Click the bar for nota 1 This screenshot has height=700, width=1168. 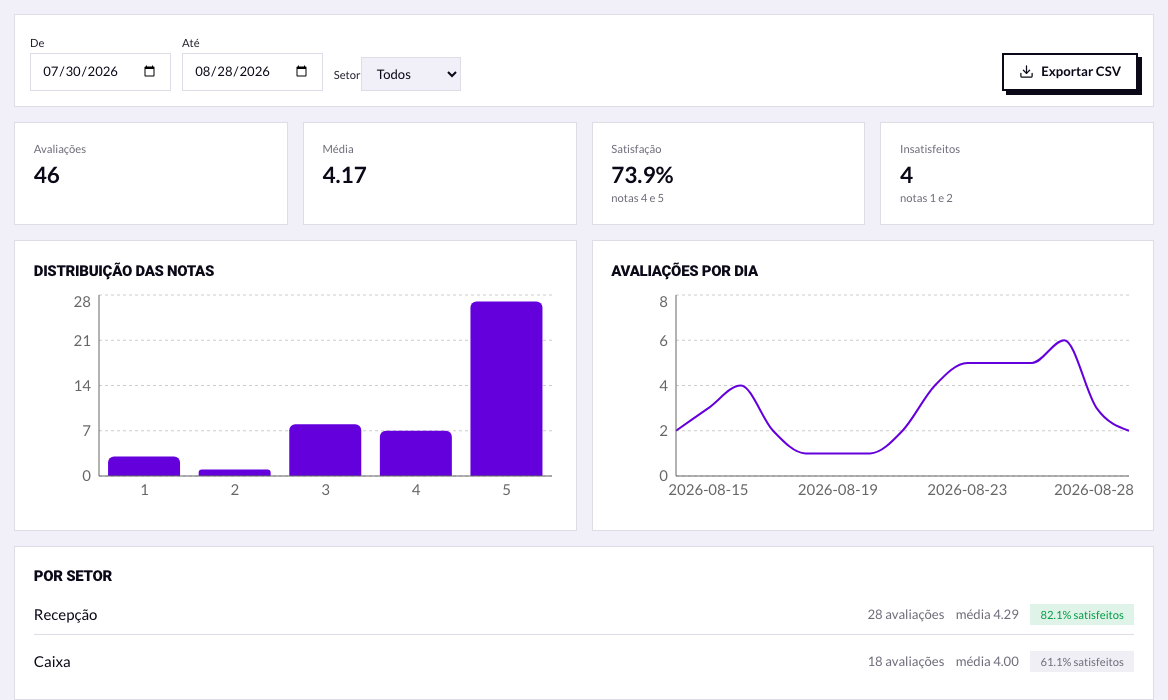pos(145,466)
